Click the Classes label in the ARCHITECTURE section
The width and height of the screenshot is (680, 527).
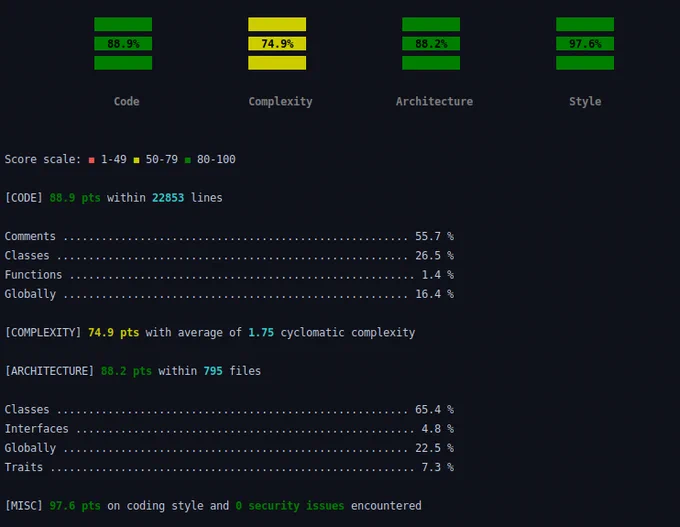(x=27, y=409)
